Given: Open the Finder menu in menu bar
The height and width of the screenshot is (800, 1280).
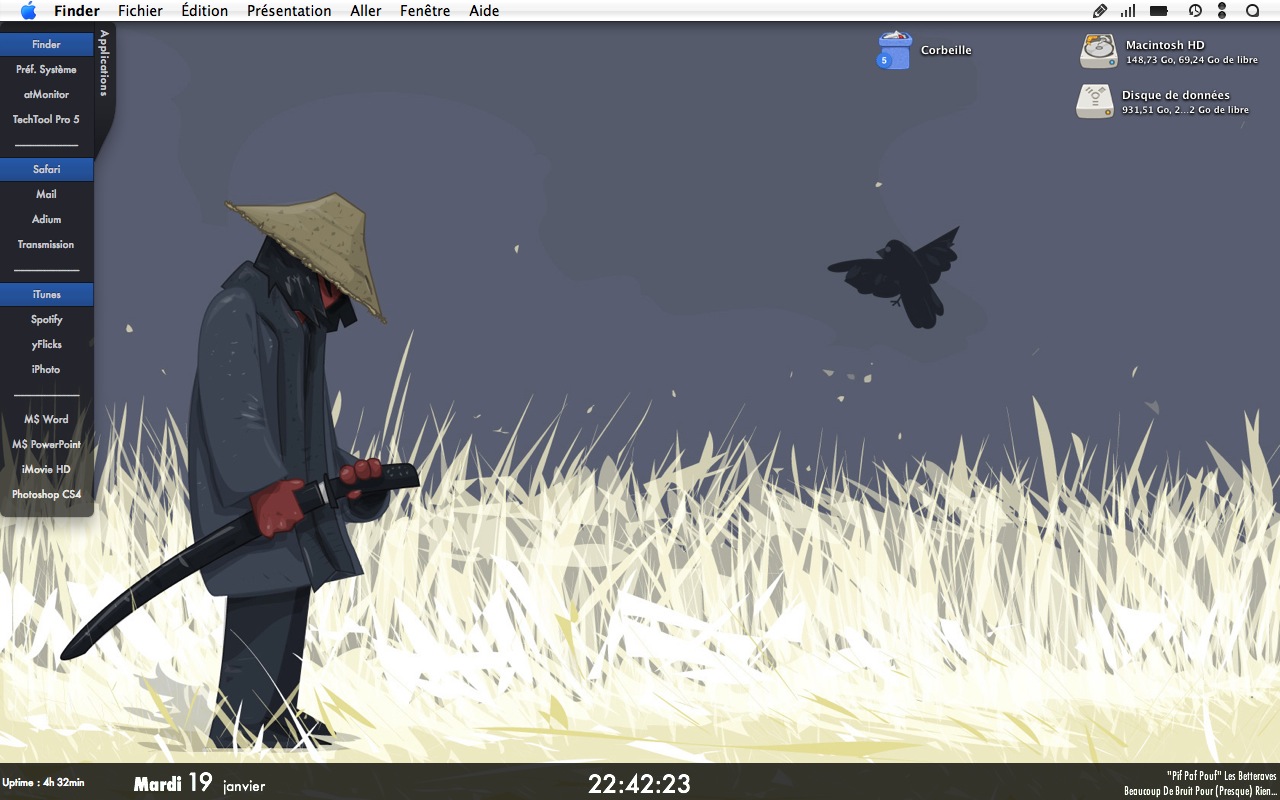Looking at the screenshot, I should 77,11.
